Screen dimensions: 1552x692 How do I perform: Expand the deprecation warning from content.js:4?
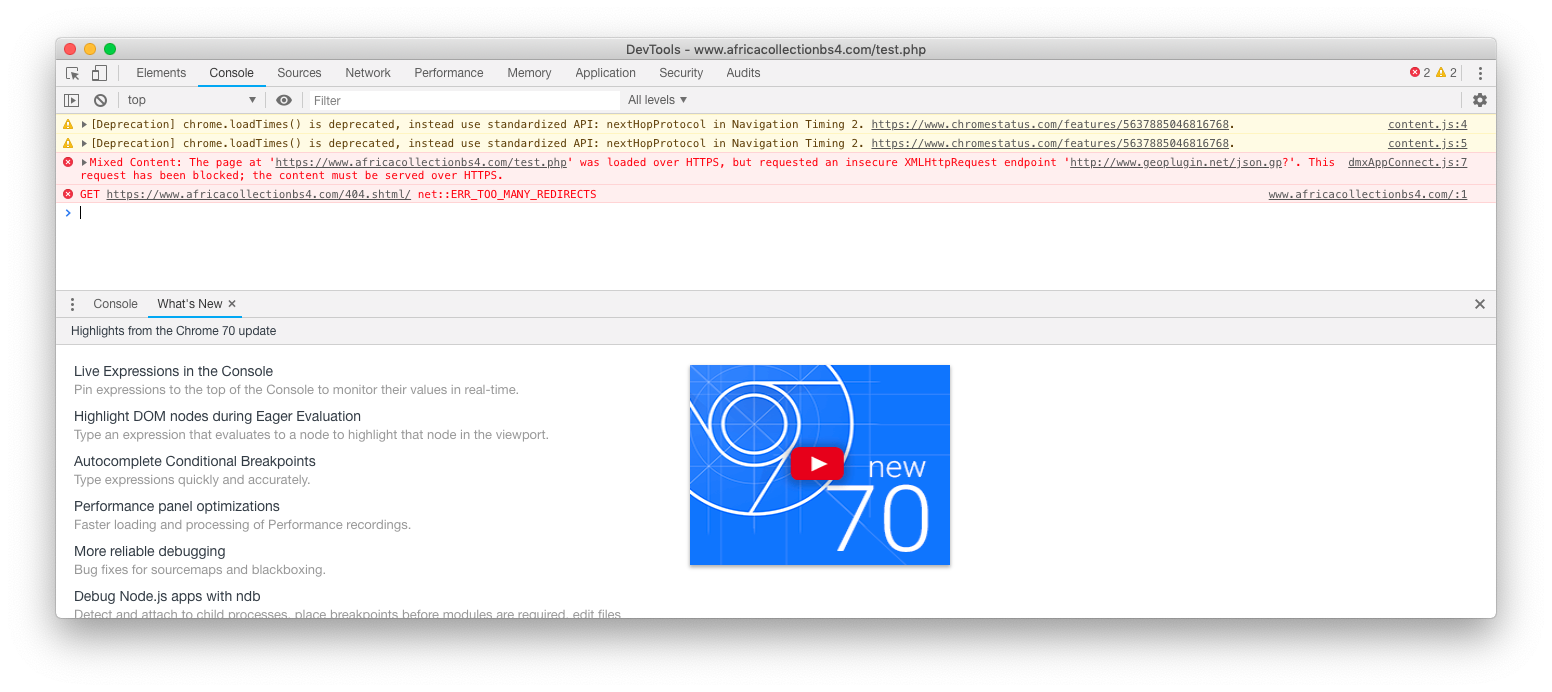pos(85,125)
